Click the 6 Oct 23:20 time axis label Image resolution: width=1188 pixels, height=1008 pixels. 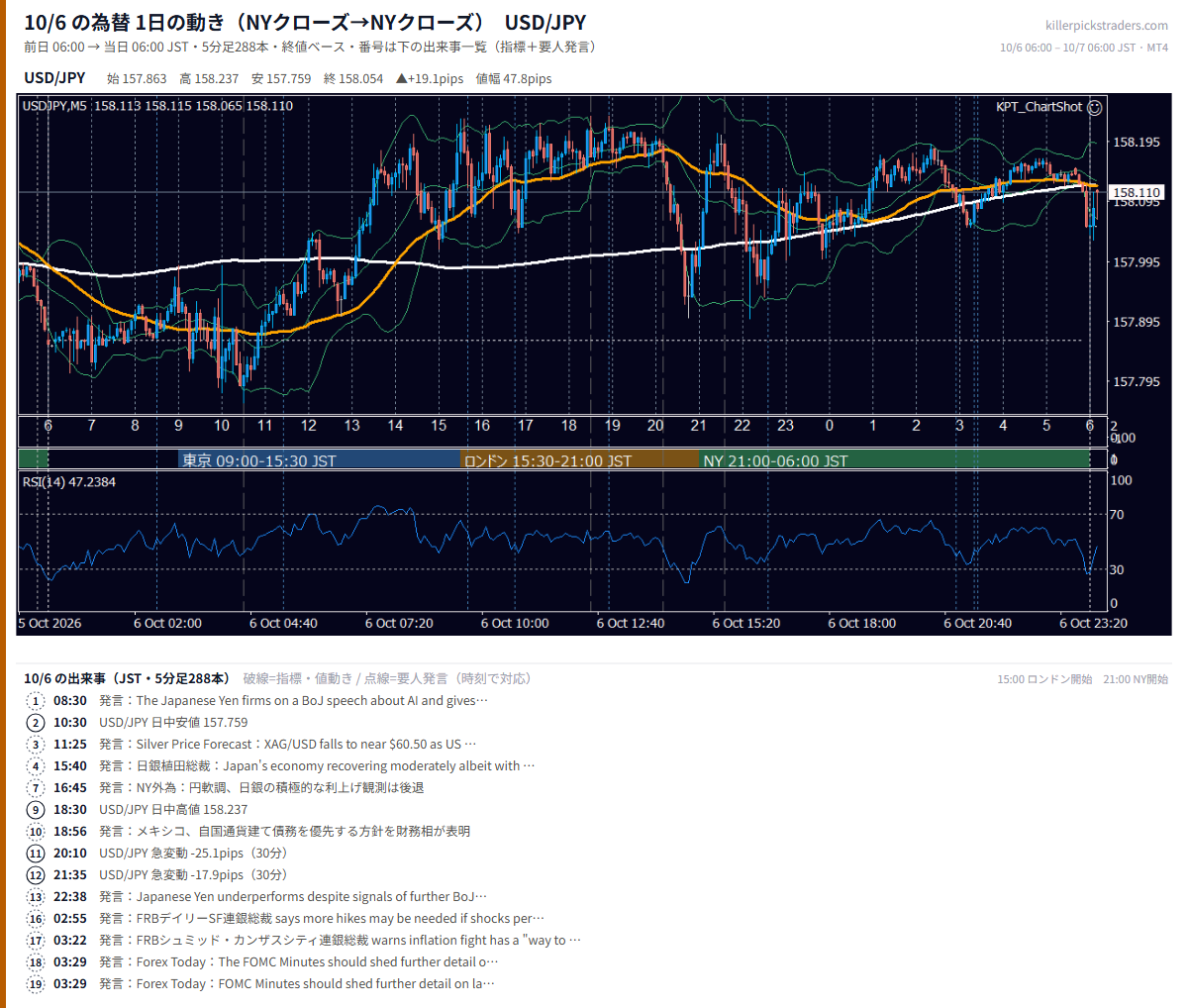click(1093, 624)
